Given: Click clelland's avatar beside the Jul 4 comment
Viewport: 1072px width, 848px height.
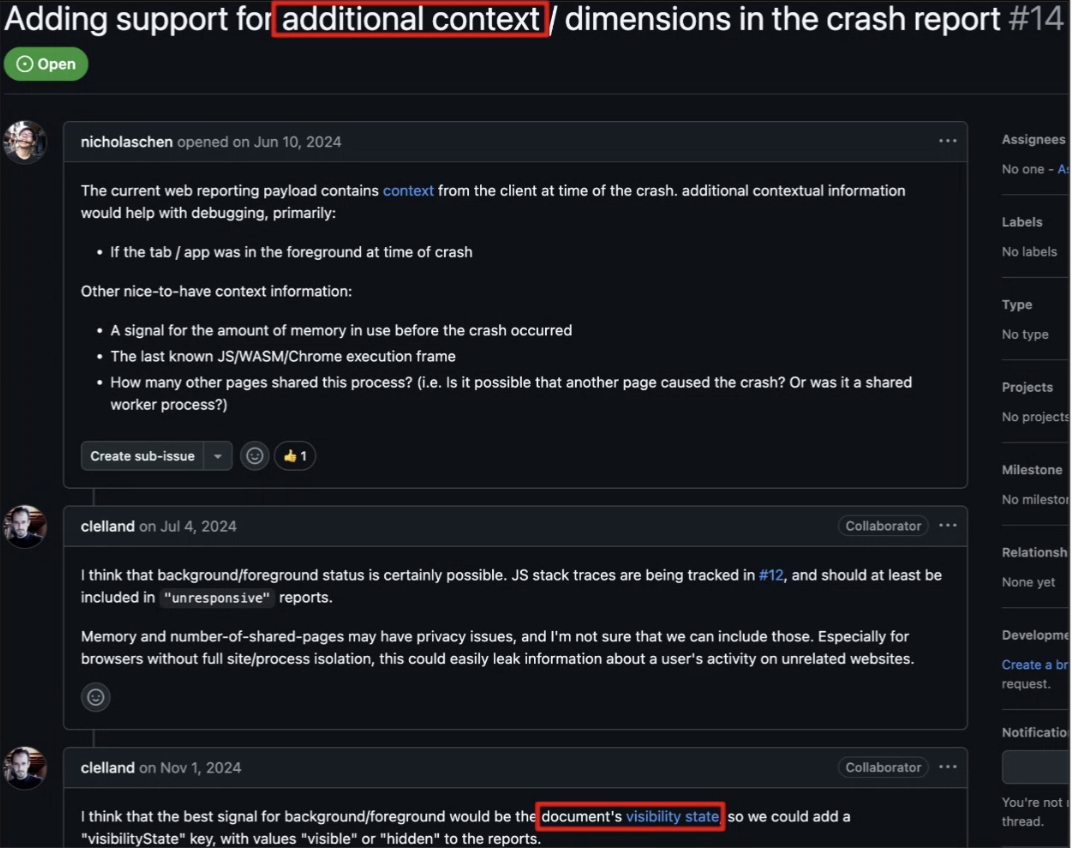Looking at the screenshot, I should (x=25, y=527).
